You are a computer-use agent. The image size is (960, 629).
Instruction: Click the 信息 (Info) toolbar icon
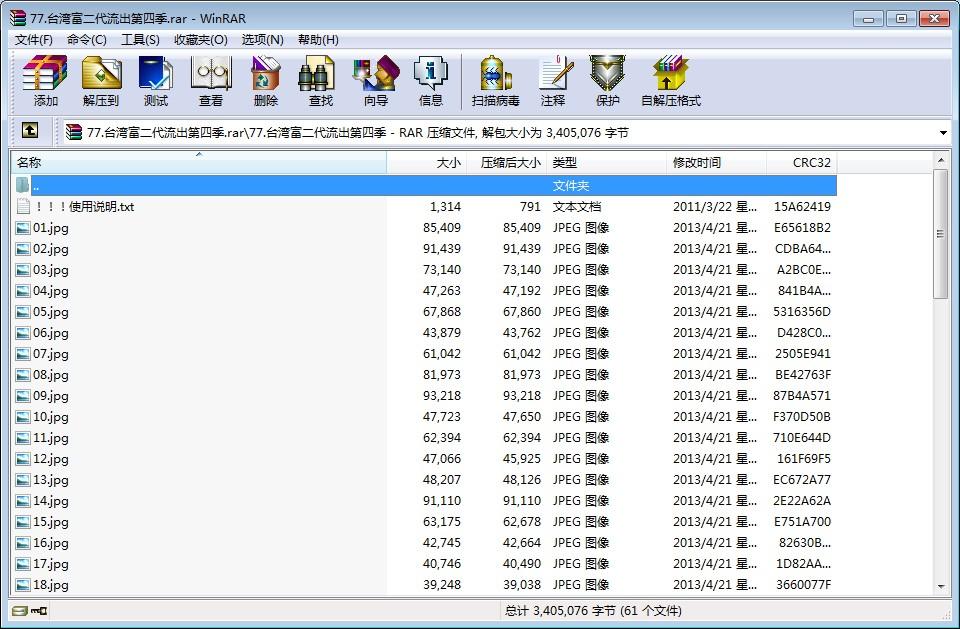(431, 80)
